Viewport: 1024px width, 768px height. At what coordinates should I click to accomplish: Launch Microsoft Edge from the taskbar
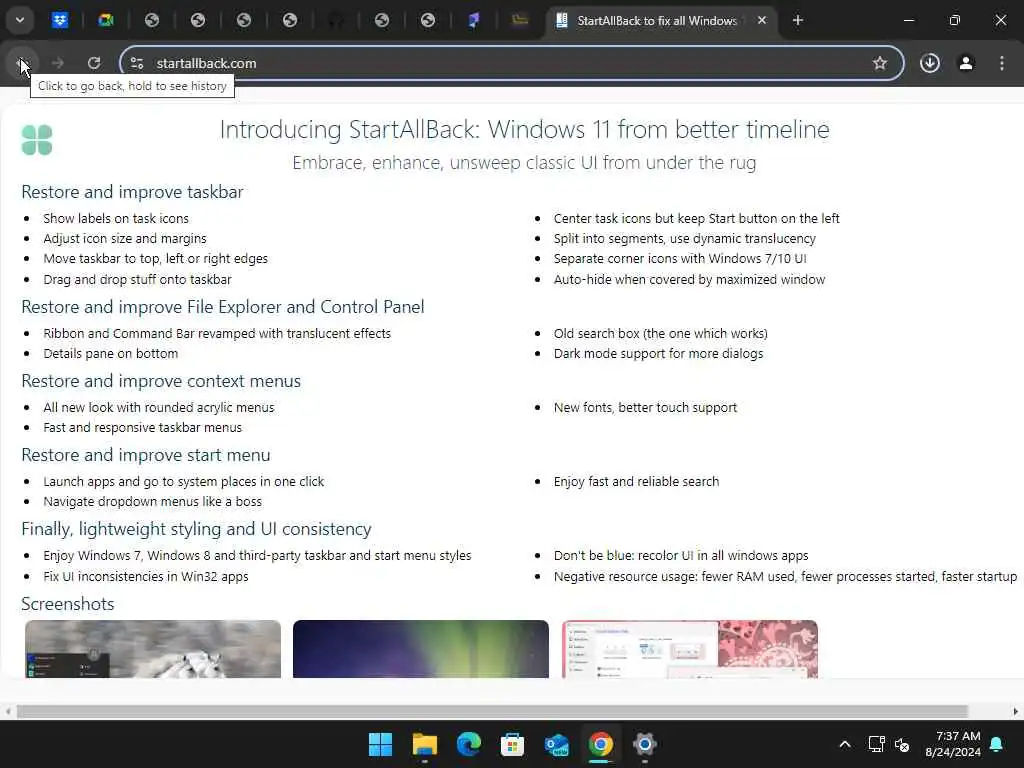pyautogui.click(x=468, y=744)
